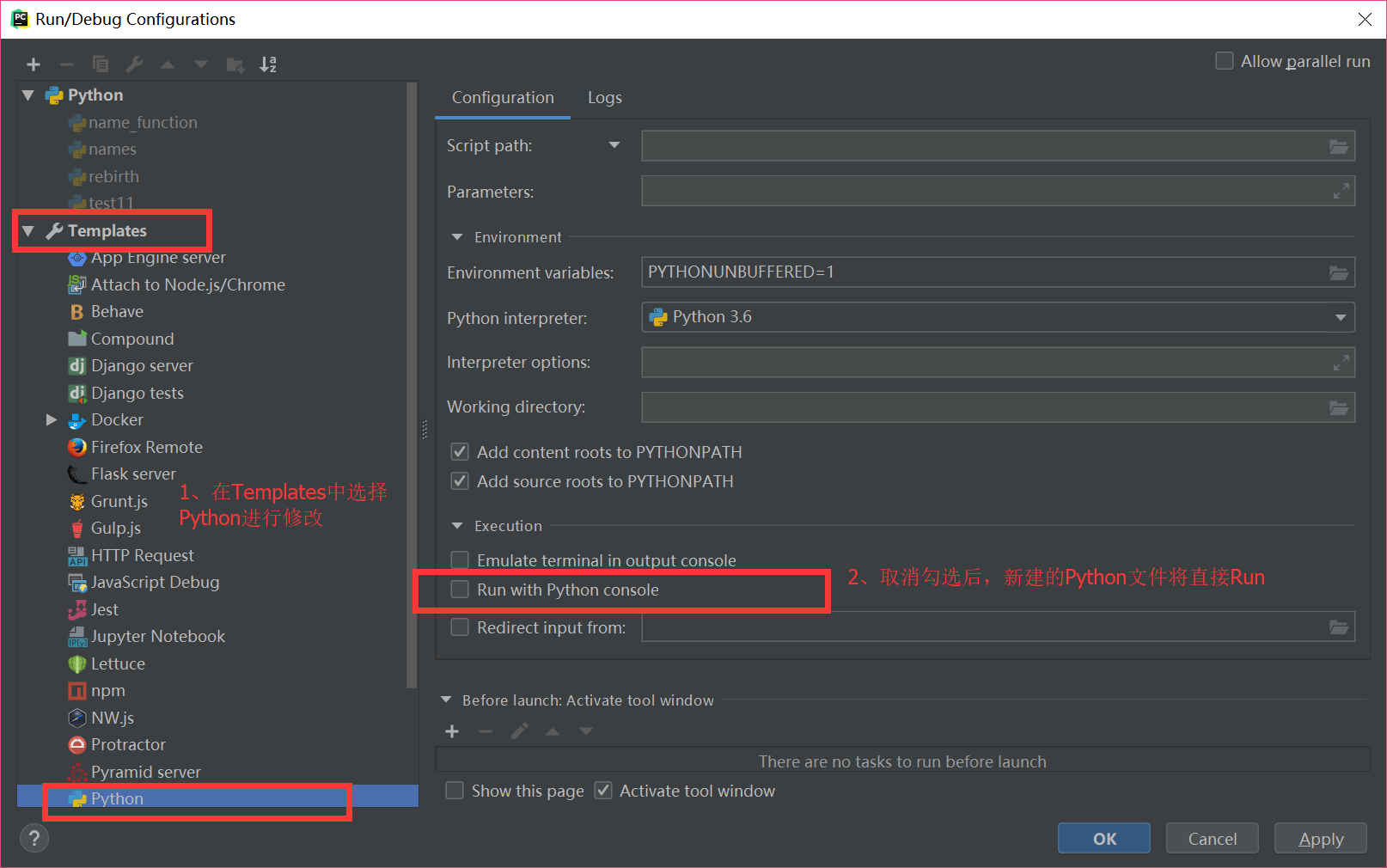Viewport: 1387px width, 868px height.
Task: Uncheck Activate tool window option
Action: click(x=603, y=791)
